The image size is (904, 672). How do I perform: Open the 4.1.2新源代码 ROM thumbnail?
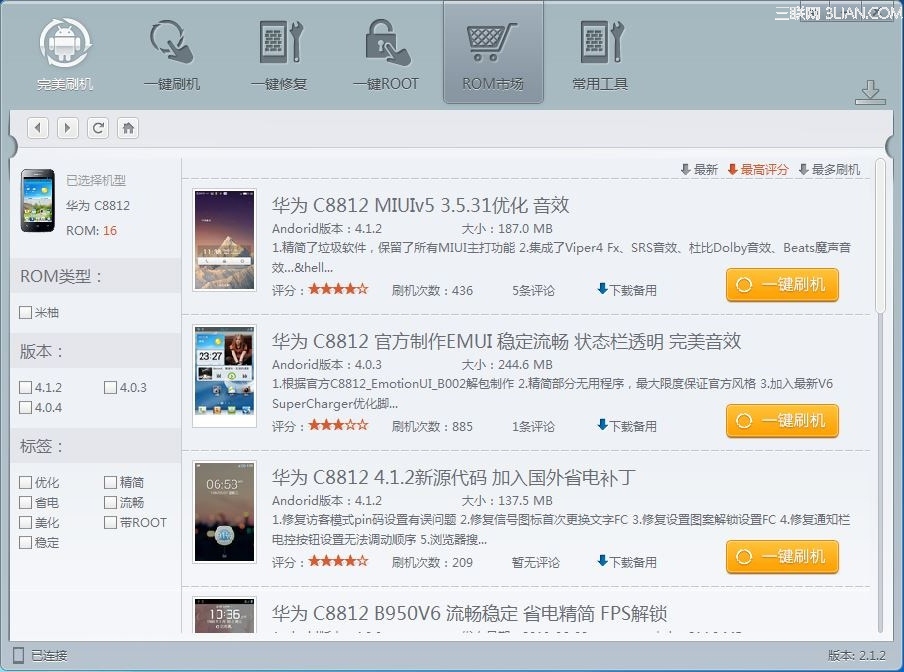(x=224, y=512)
